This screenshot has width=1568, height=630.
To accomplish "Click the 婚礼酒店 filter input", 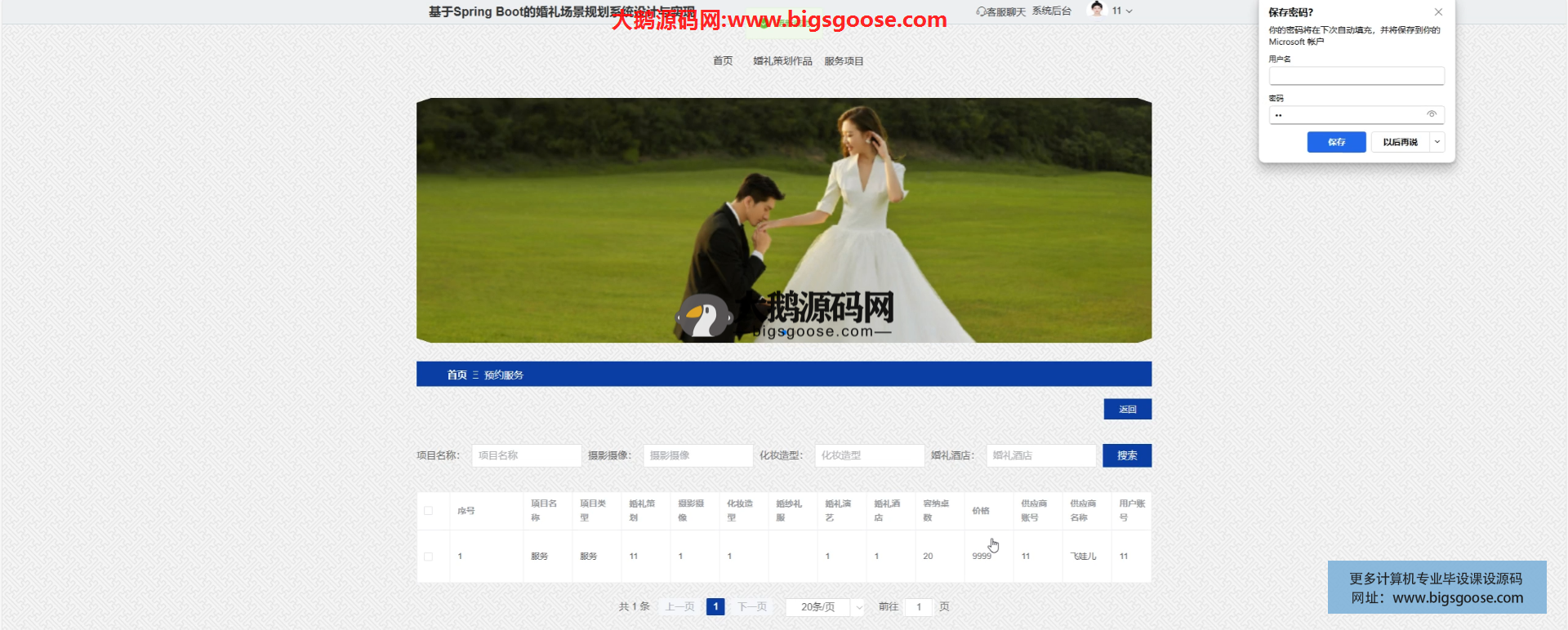I will pyautogui.click(x=1040, y=455).
